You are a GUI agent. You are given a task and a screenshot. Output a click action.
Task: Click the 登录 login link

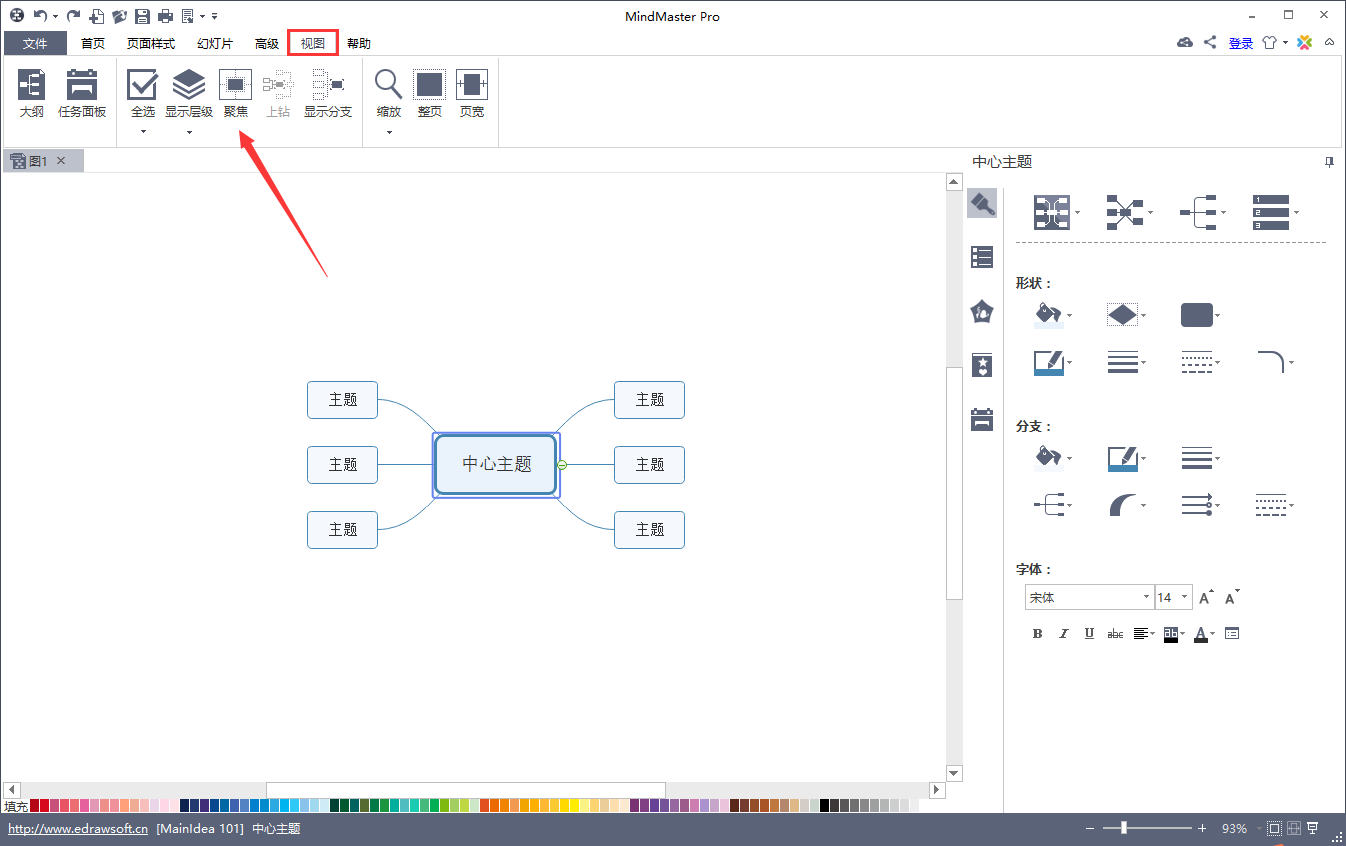tap(1241, 43)
